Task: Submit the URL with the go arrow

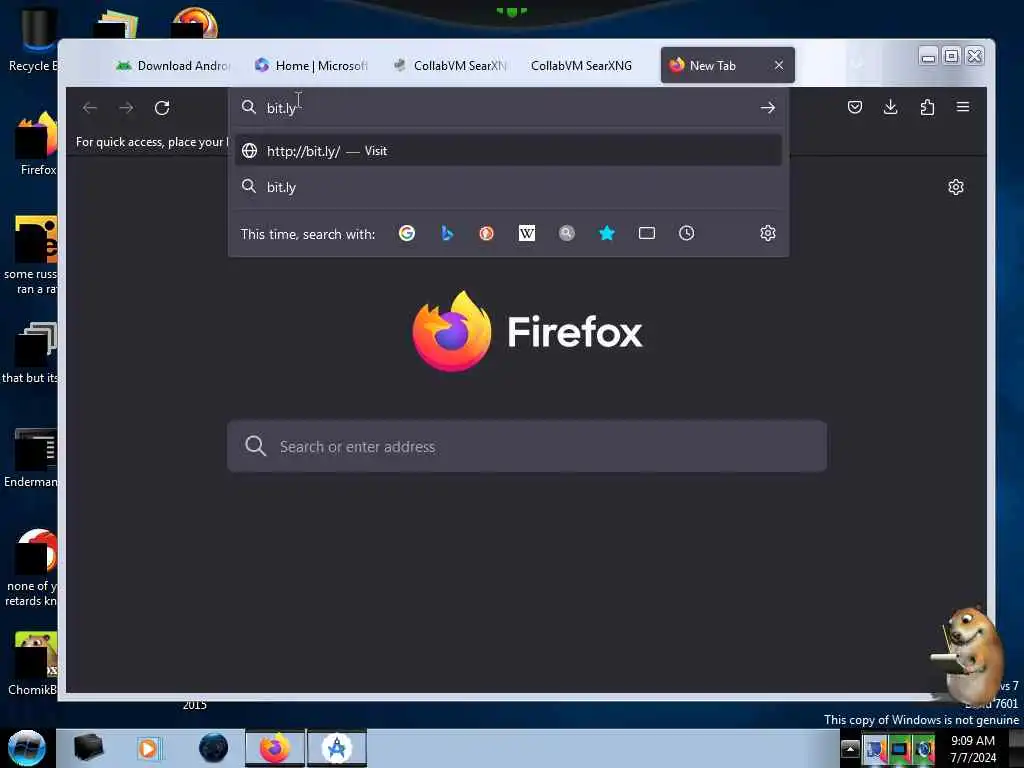Action: tap(767, 108)
